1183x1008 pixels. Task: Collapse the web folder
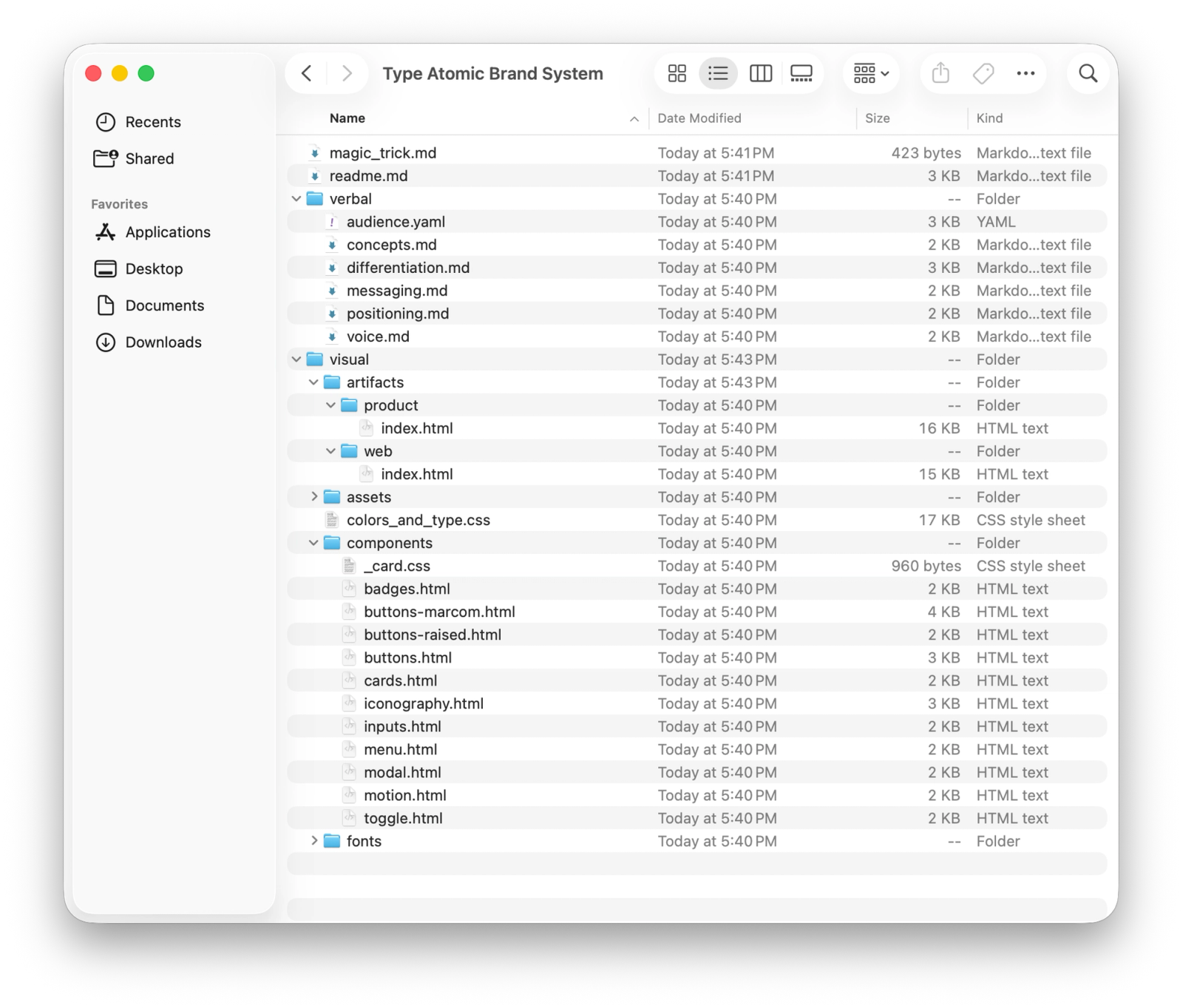(x=331, y=451)
